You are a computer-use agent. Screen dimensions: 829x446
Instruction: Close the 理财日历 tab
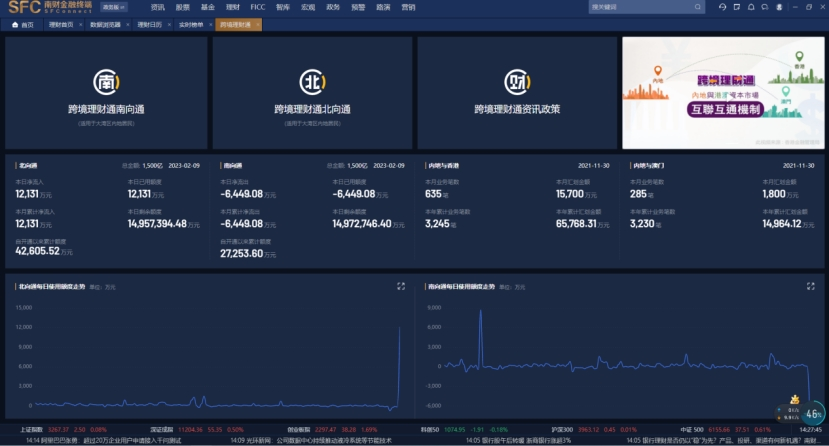[169, 25]
